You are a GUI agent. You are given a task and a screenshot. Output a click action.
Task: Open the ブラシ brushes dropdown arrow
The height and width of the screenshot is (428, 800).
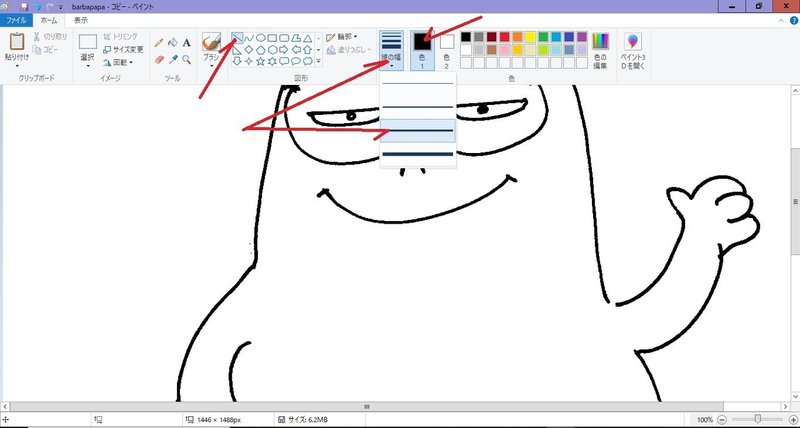(211, 66)
